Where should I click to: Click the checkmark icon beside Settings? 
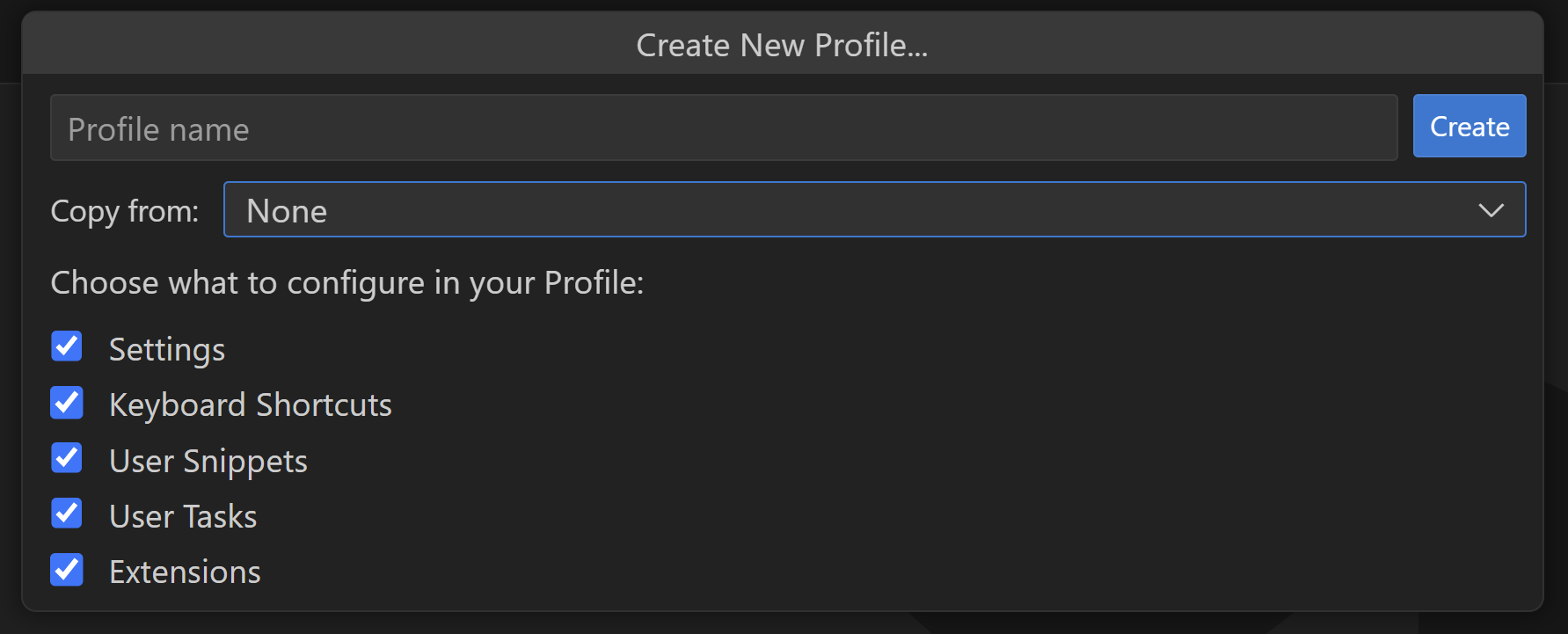[x=67, y=346]
